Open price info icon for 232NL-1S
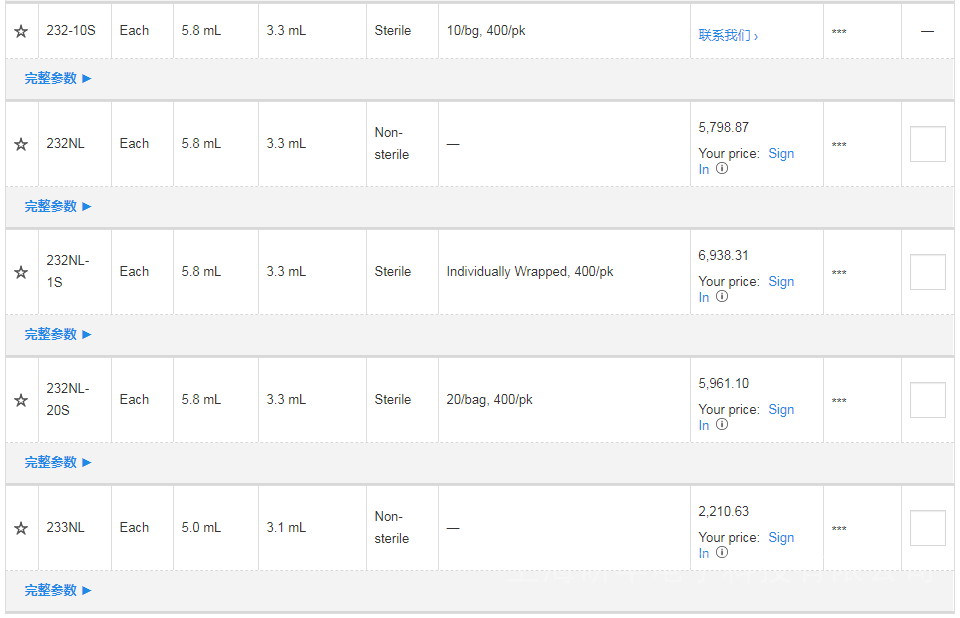Screen dimensions: 960x618 point(722,297)
